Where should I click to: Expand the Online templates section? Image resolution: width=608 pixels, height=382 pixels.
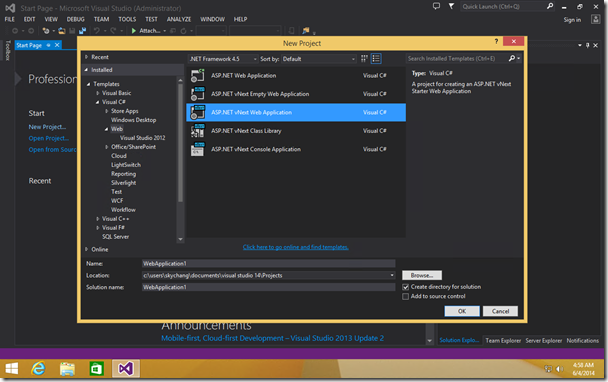[x=86, y=249]
